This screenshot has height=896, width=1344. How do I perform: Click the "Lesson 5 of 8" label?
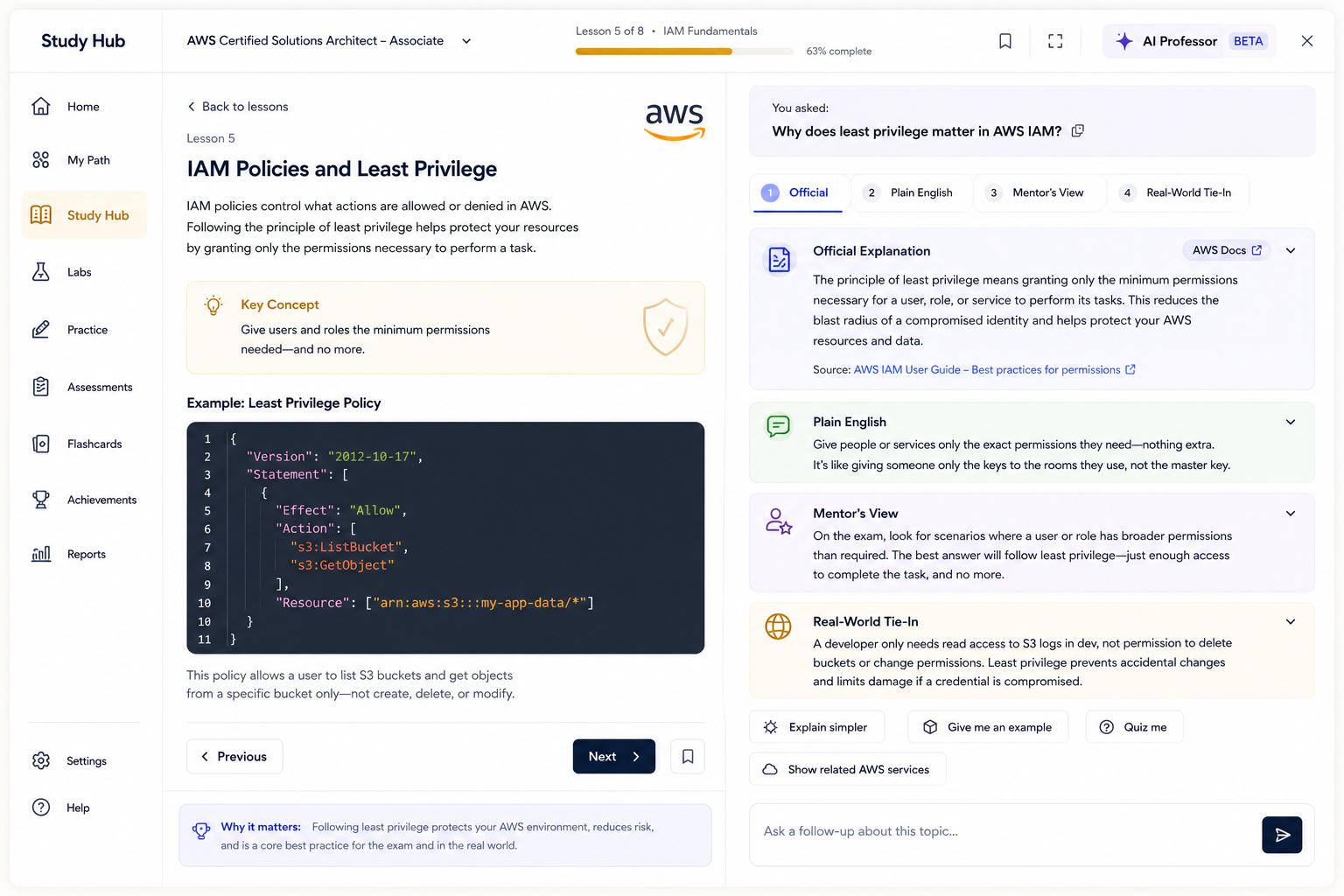[x=609, y=31]
